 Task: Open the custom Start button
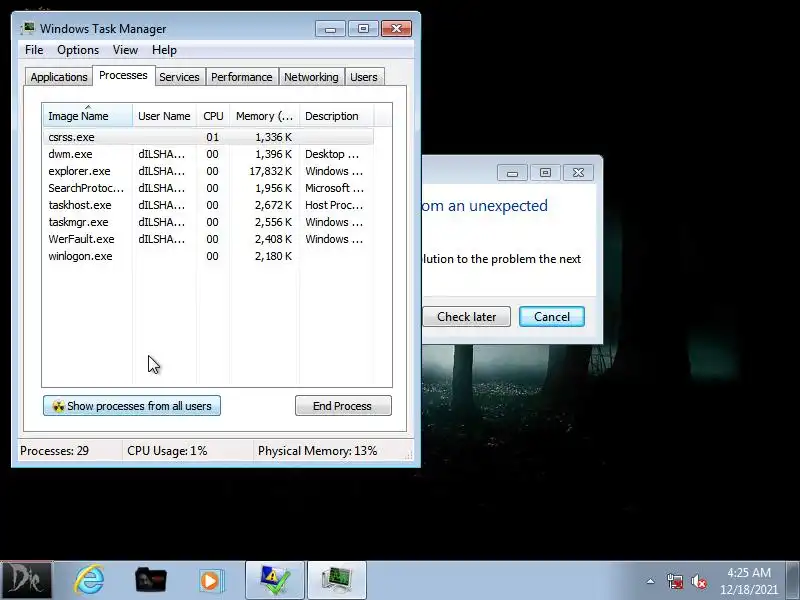pos(26,580)
